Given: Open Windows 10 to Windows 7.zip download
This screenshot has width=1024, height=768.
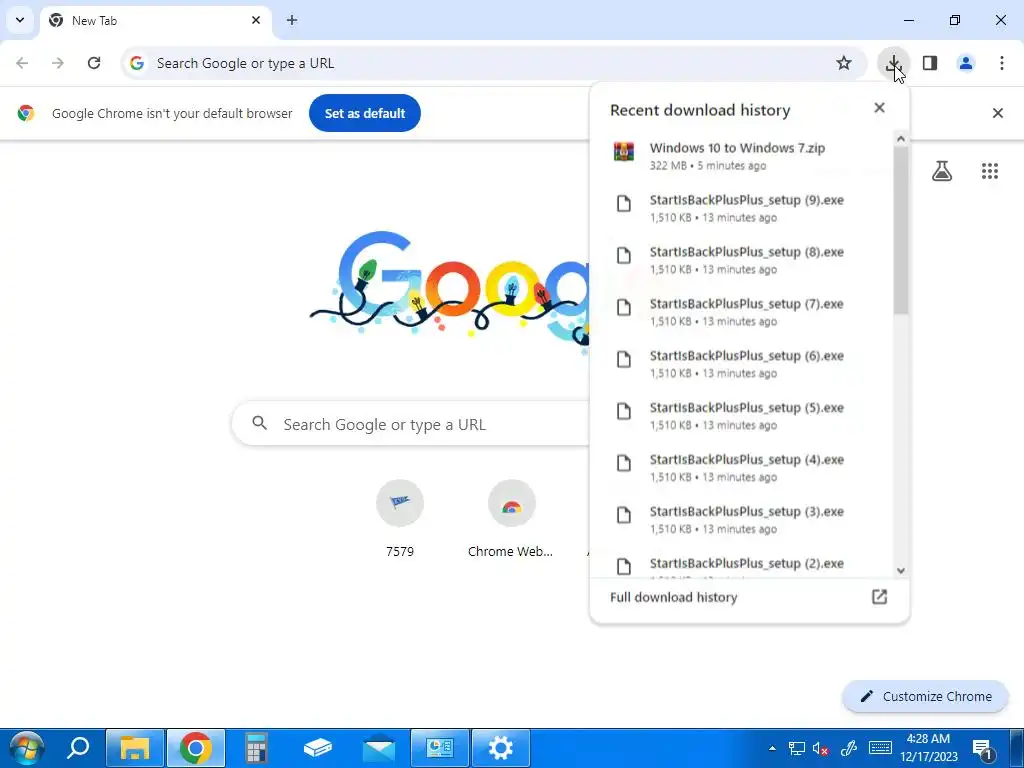Looking at the screenshot, I should click(741, 156).
